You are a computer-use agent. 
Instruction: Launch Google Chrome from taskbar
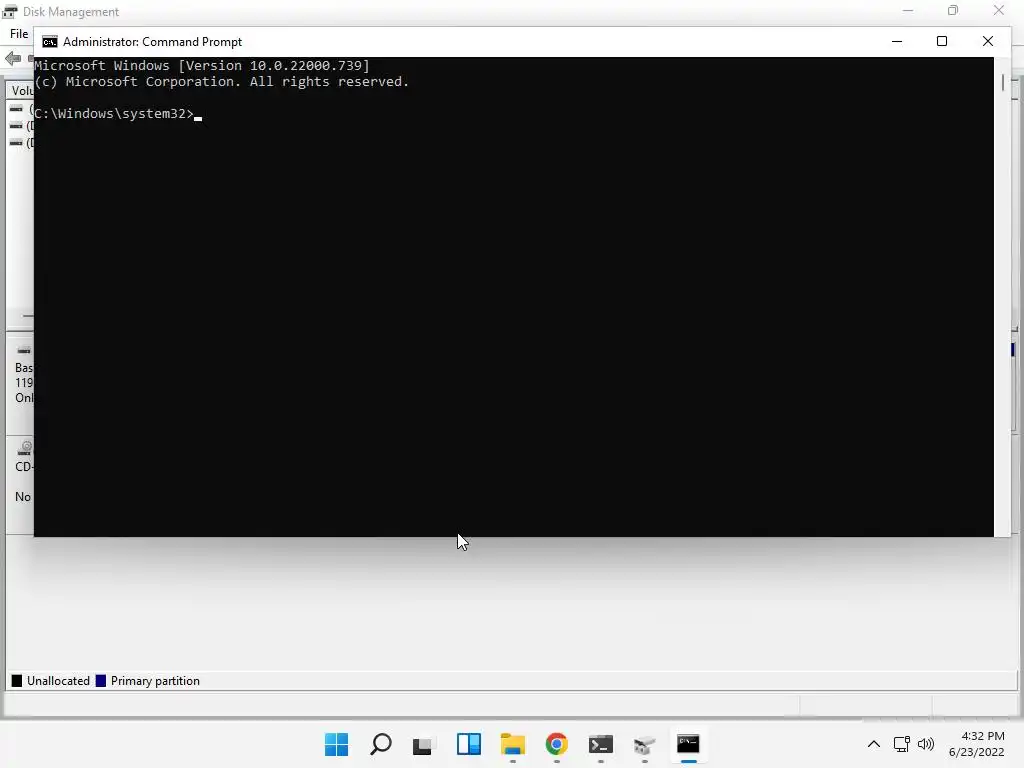point(556,744)
